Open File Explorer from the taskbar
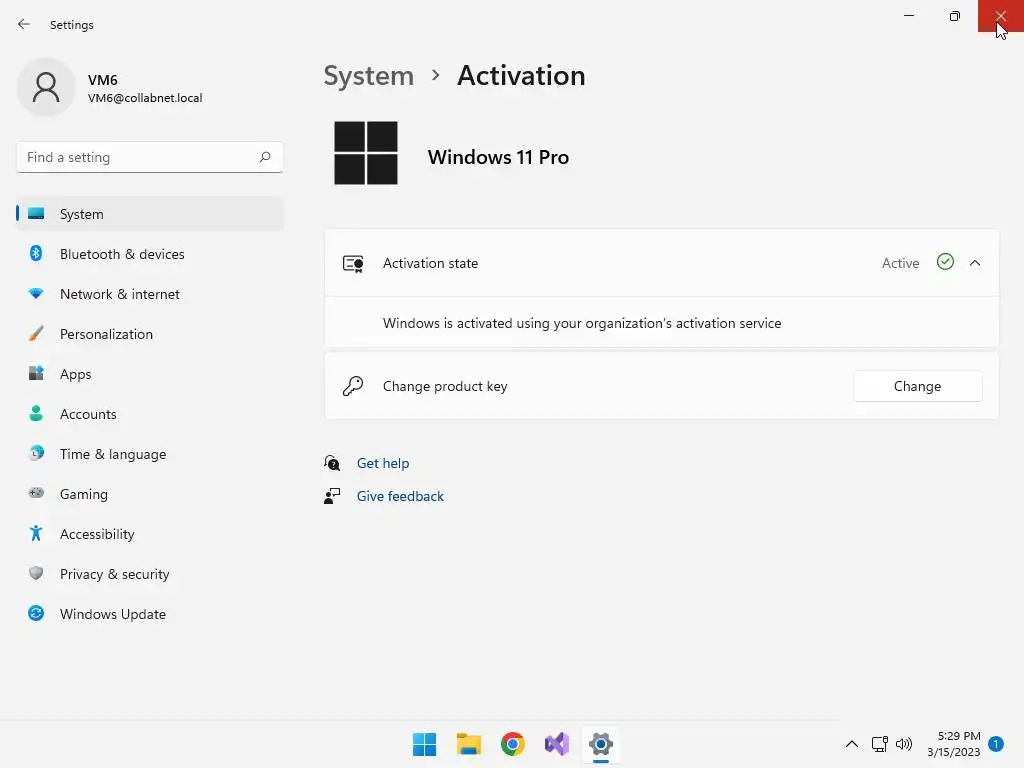The width and height of the screenshot is (1024, 768). (x=468, y=744)
